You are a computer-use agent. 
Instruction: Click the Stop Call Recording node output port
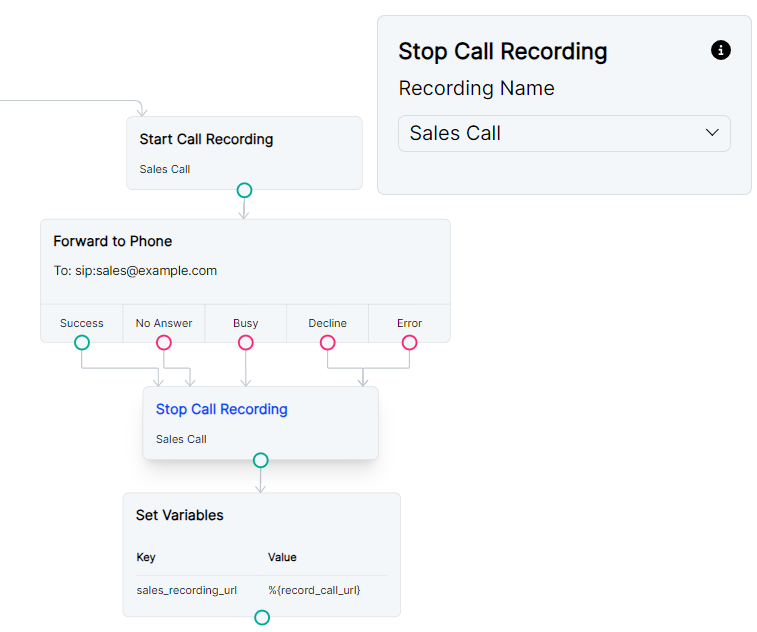point(261,460)
